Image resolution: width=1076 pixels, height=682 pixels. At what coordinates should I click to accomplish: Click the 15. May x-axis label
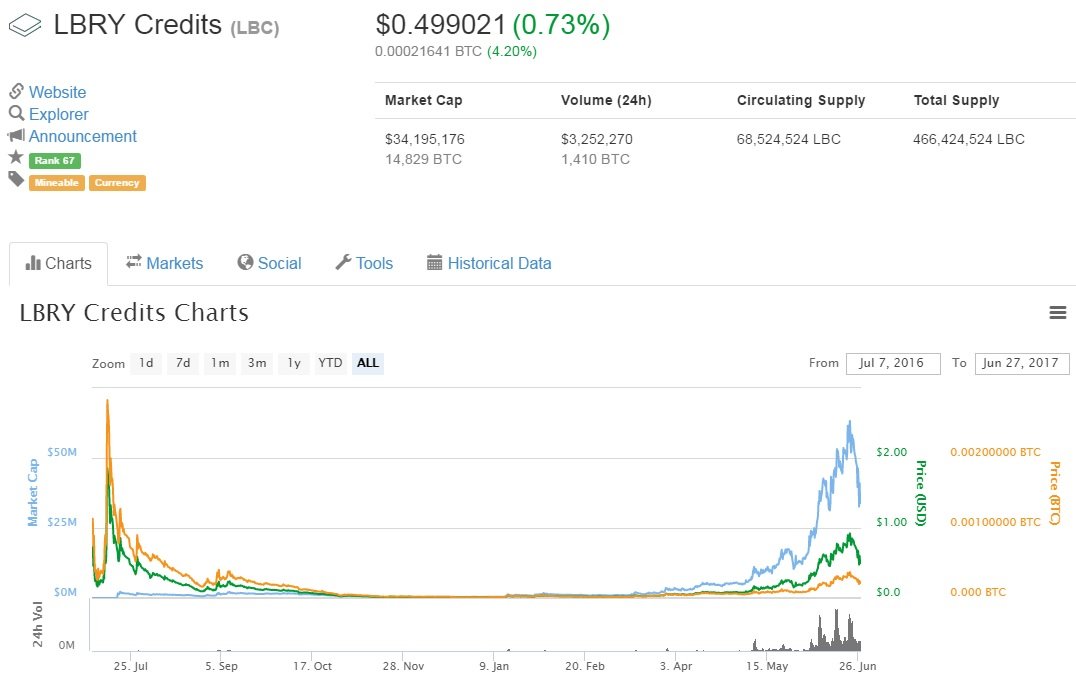click(x=767, y=666)
